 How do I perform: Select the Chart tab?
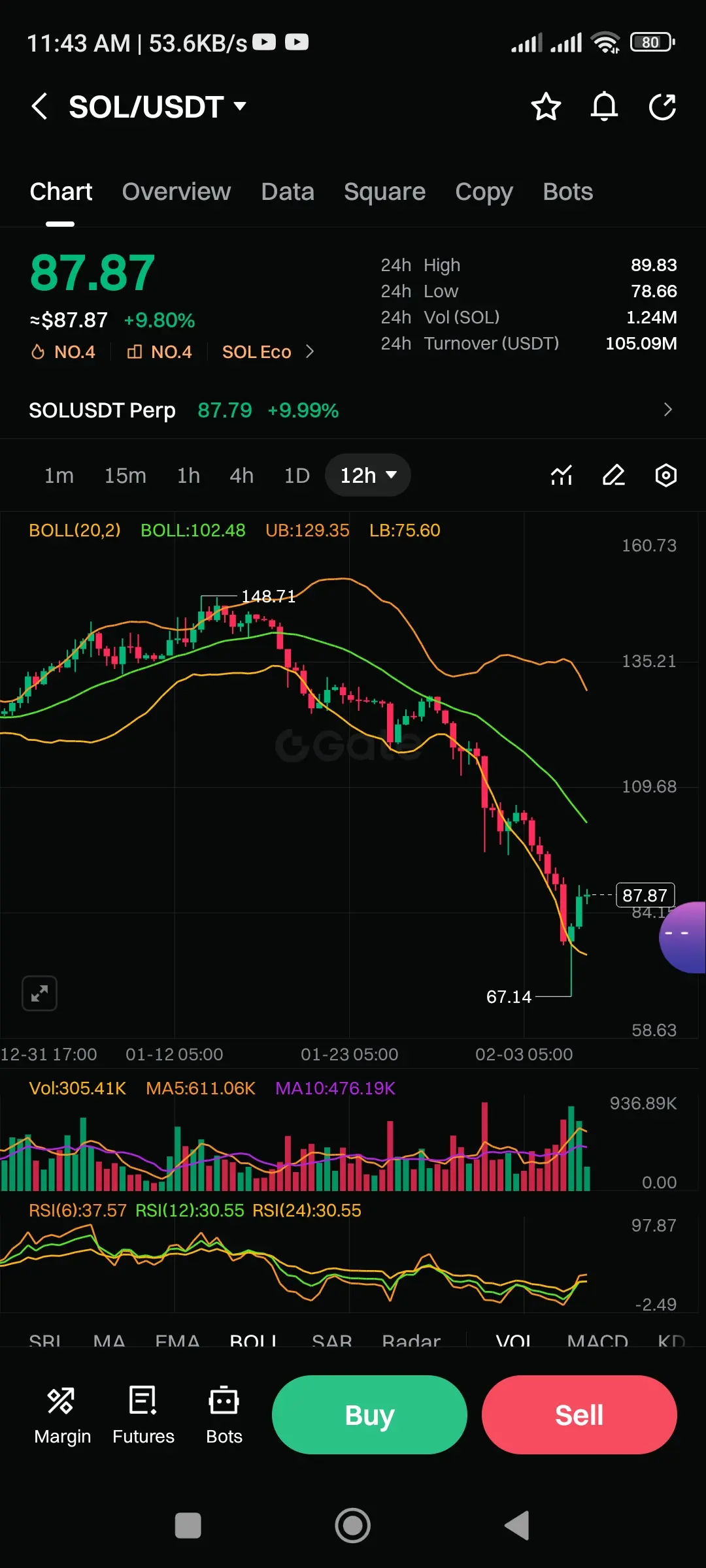coord(61,192)
